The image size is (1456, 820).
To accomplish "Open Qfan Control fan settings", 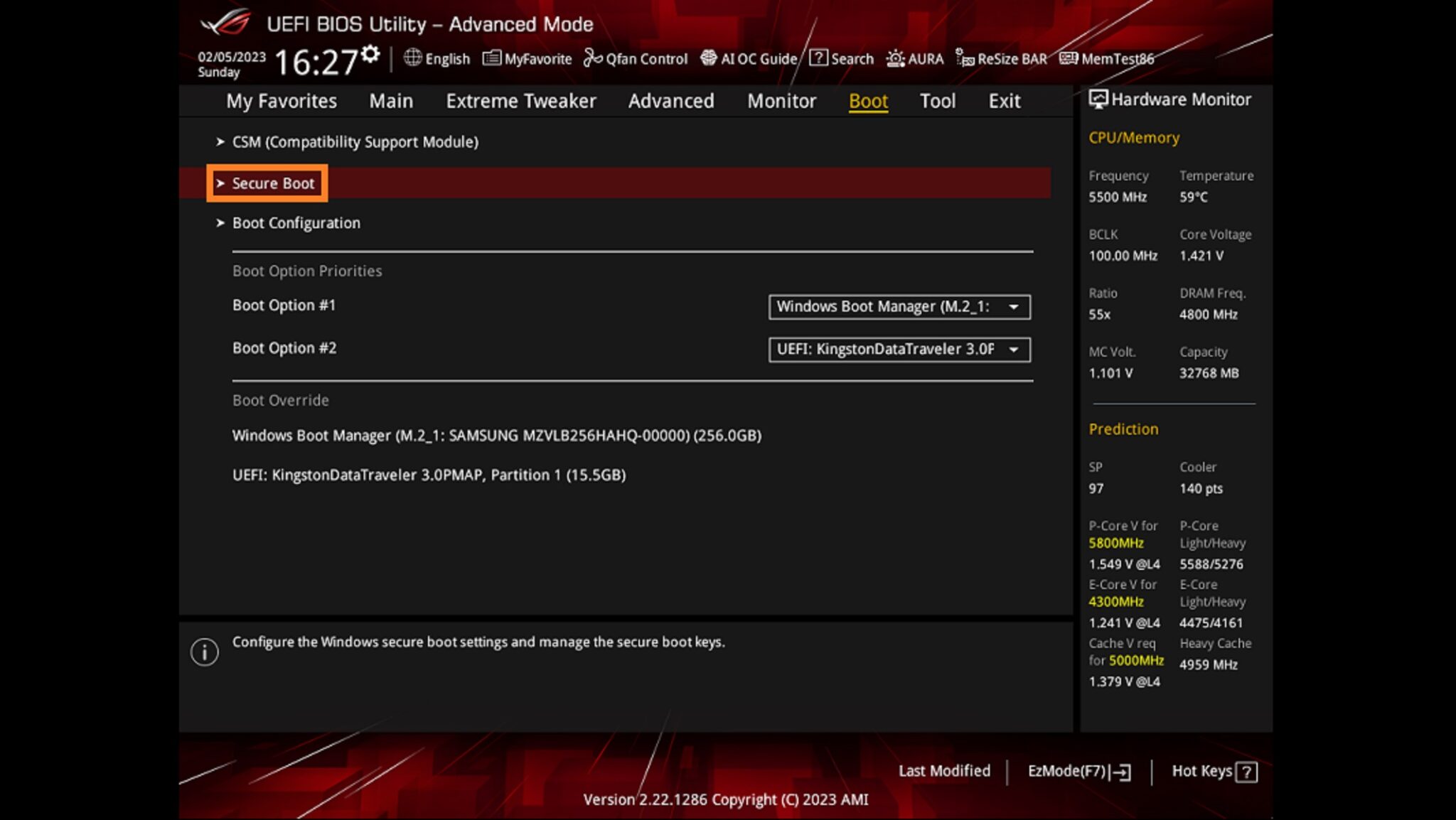I will (636, 59).
